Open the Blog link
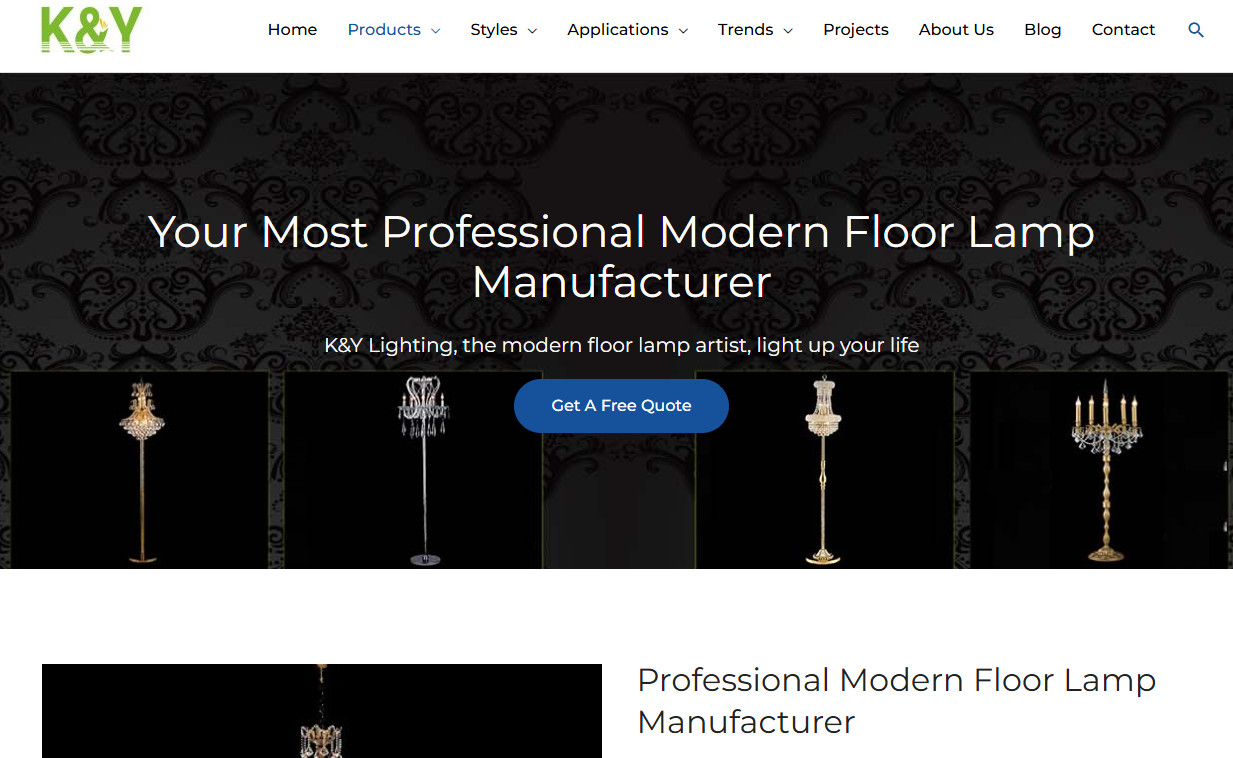This screenshot has height=758, width=1233. (1042, 30)
